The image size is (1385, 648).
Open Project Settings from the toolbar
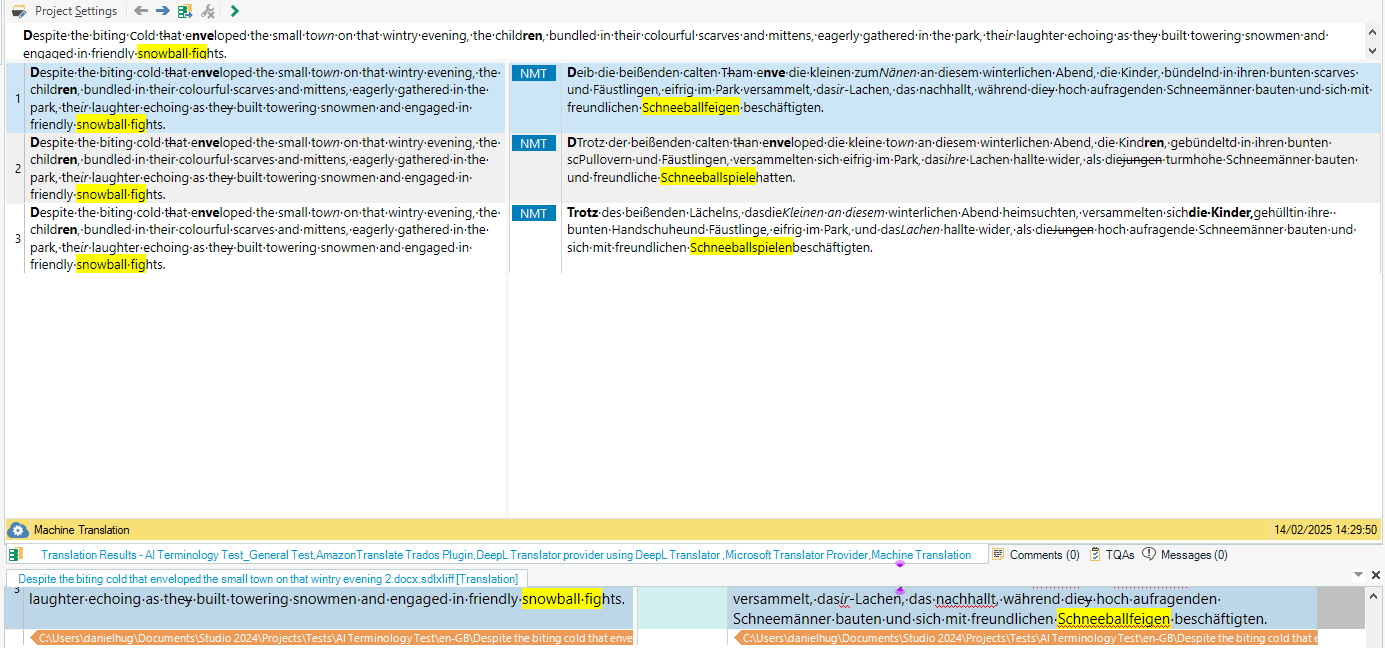point(65,11)
